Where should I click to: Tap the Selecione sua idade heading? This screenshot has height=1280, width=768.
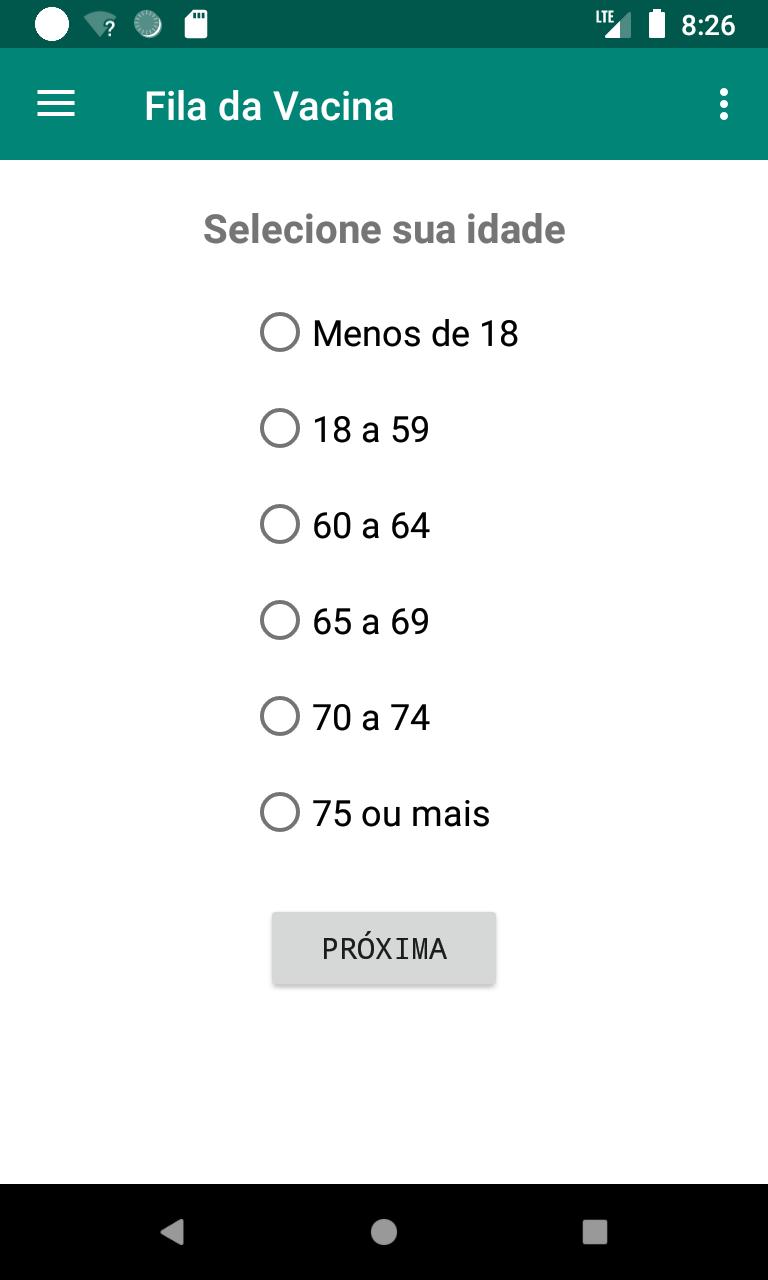click(384, 229)
